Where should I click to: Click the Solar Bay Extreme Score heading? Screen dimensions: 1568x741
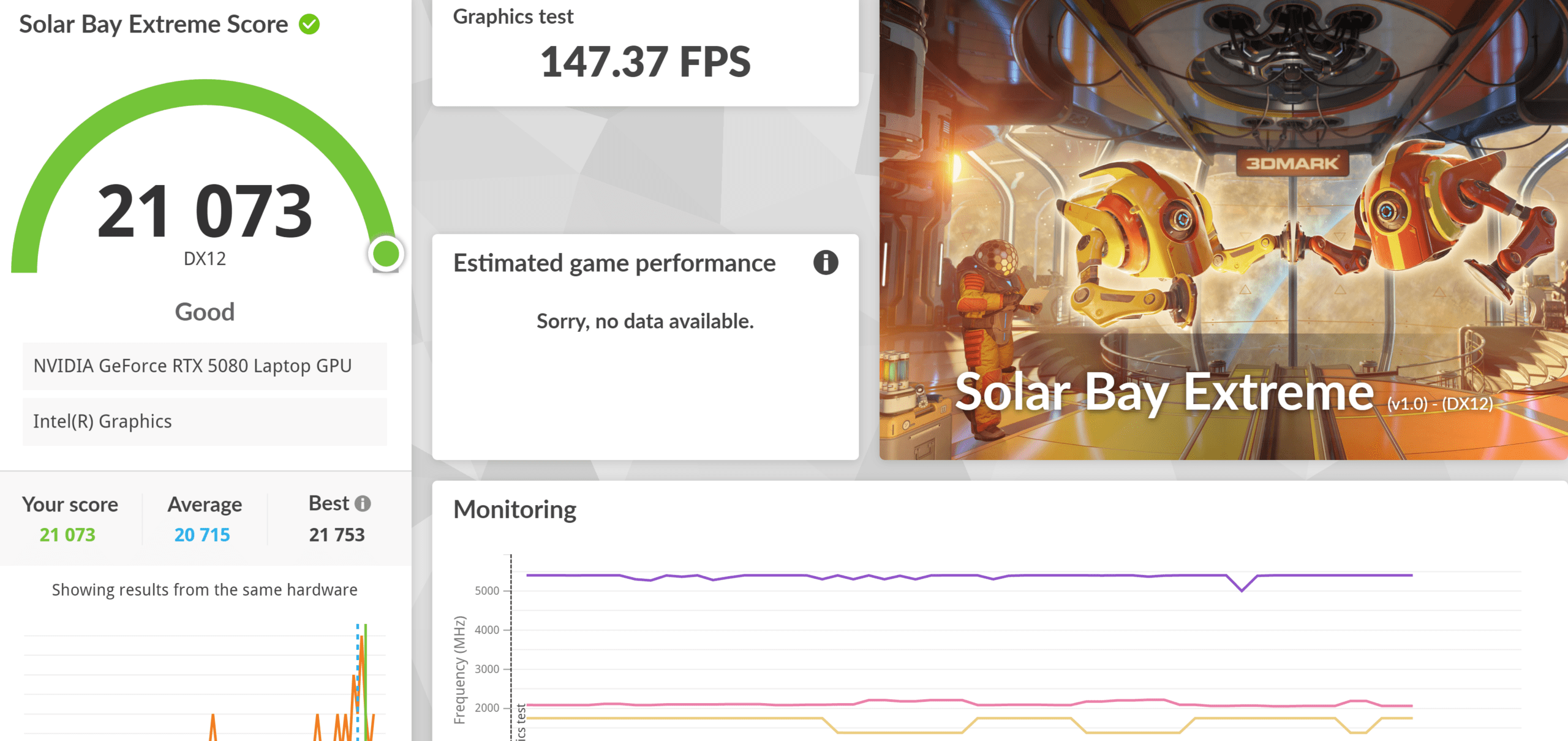point(154,24)
